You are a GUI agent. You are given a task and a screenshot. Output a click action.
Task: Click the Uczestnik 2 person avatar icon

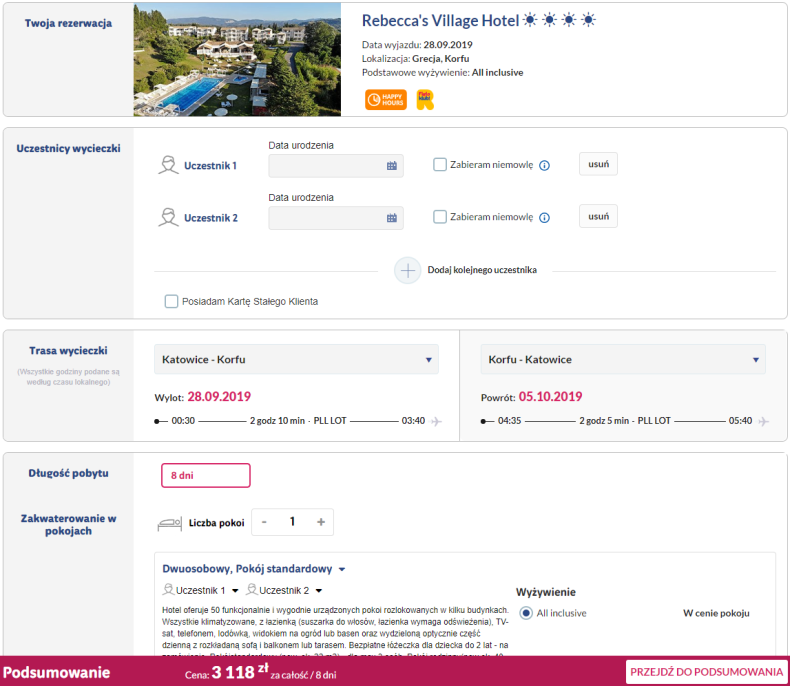pyautogui.click(x=168, y=218)
